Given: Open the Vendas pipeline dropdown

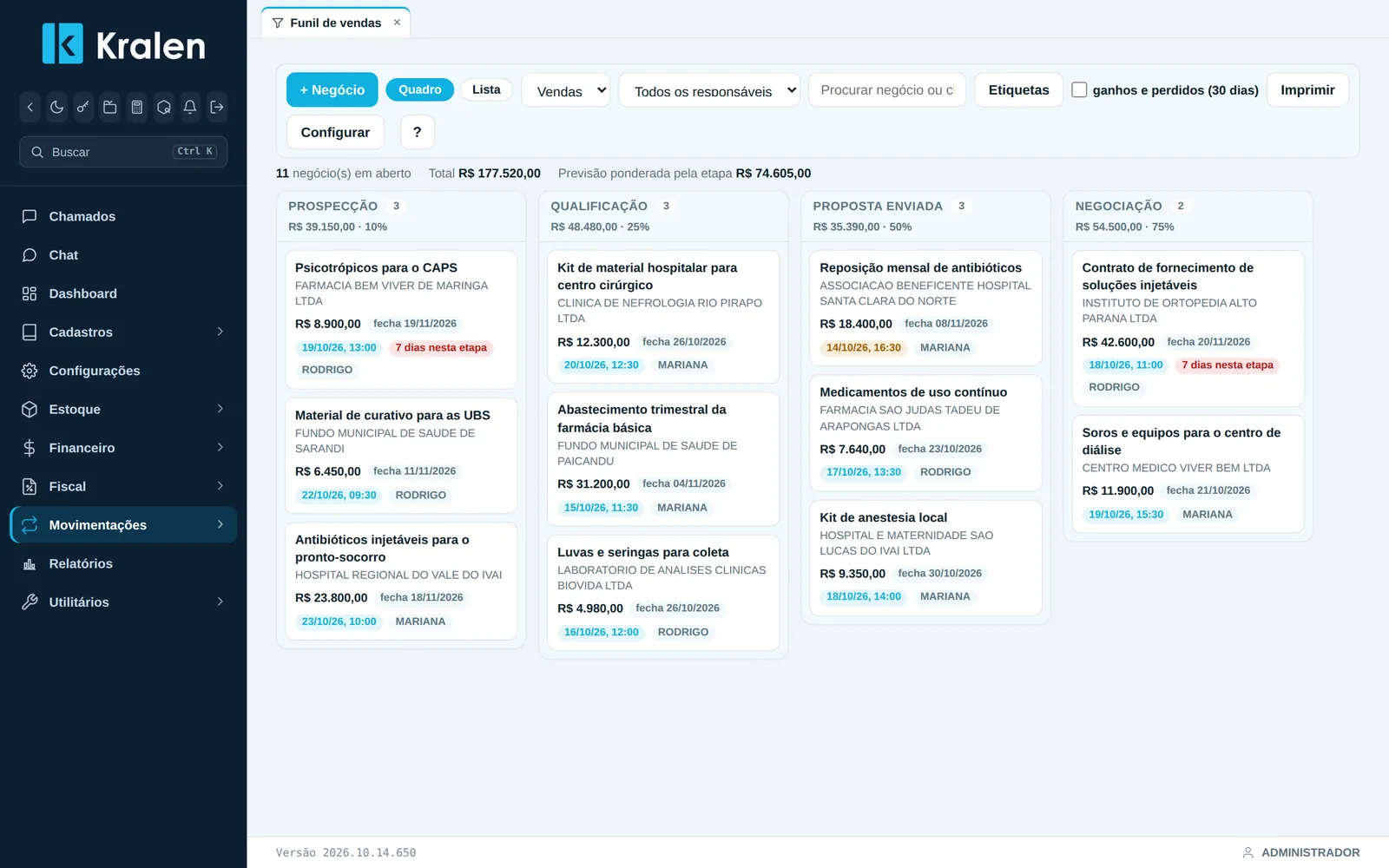Looking at the screenshot, I should click(566, 90).
